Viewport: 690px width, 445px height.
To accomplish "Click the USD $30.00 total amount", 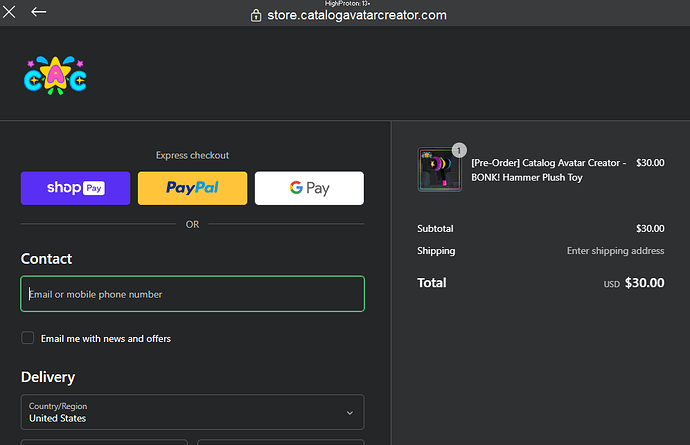I will (634, 283).
